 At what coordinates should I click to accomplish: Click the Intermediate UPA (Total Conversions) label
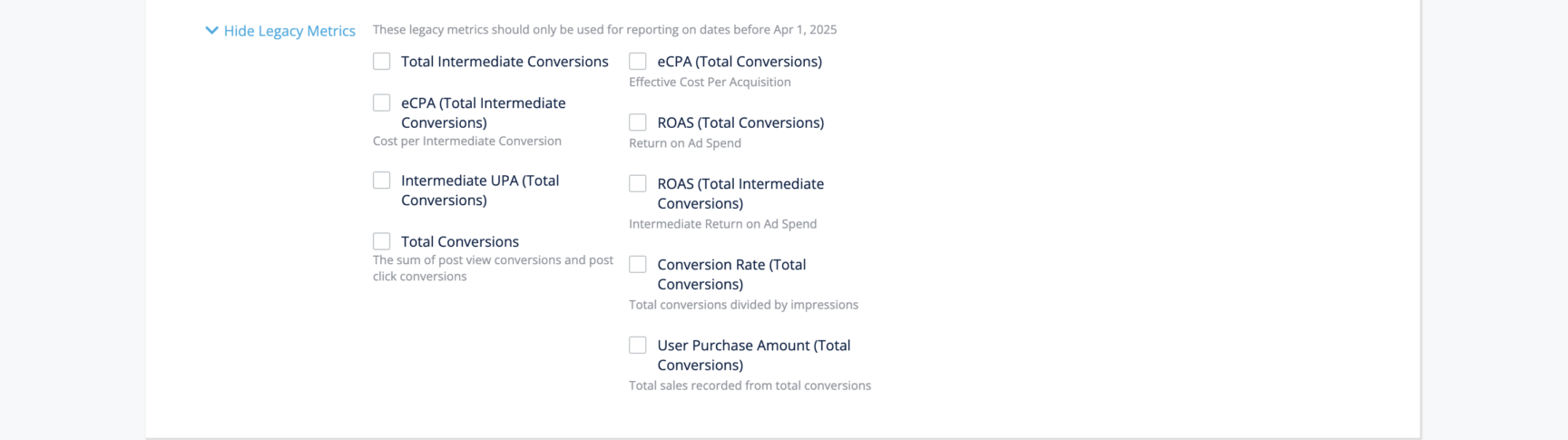click(x=480, y=191)
